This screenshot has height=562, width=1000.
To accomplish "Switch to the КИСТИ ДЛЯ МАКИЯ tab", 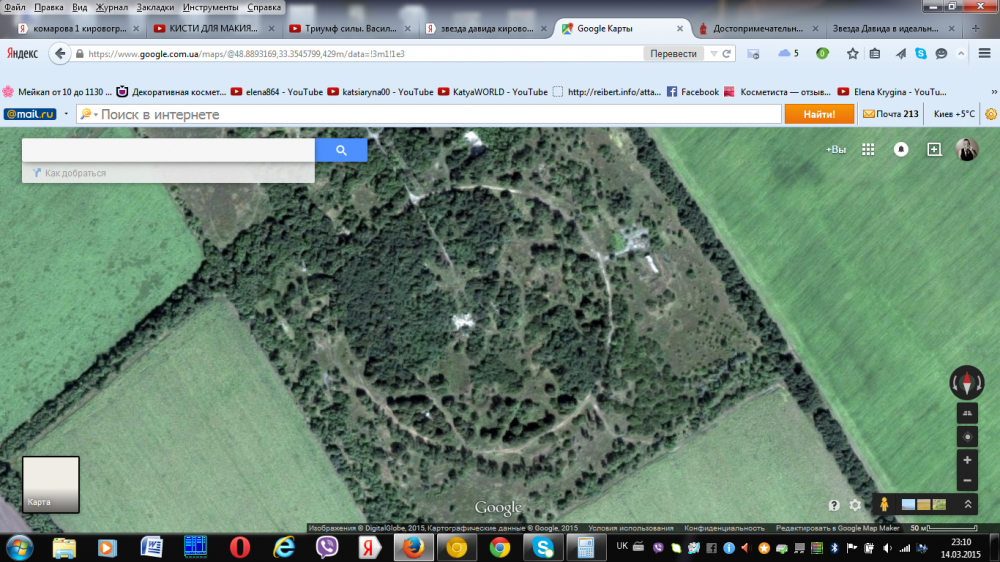I will (x=214, y=29).
